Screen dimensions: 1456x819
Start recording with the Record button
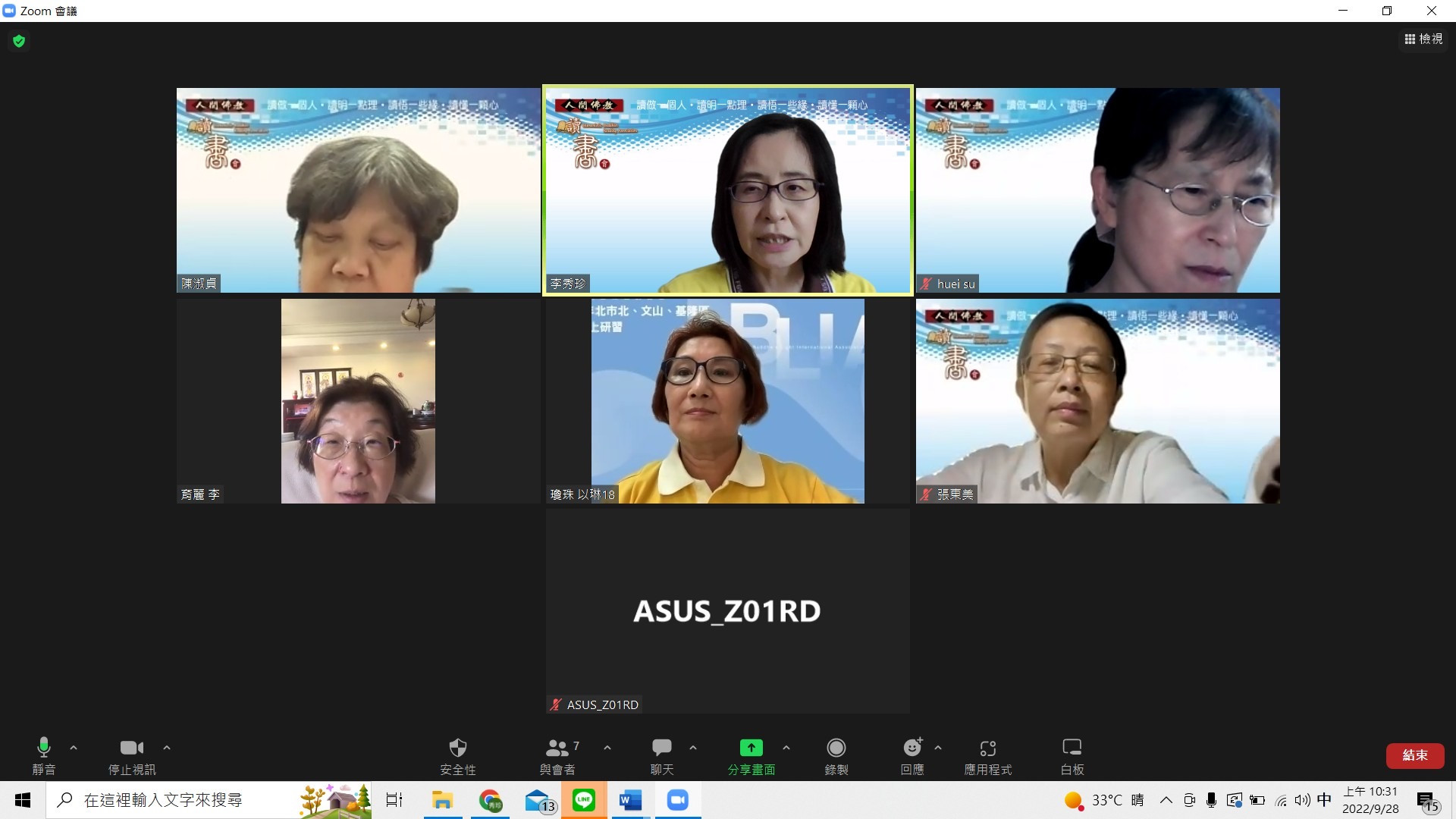(x=836, y=755)
